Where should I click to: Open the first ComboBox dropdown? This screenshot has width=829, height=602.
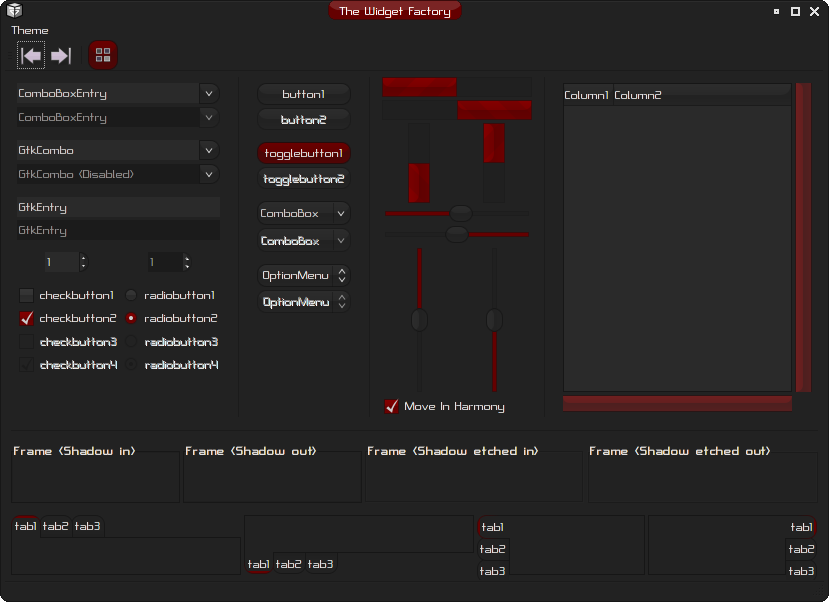[303, 214]
